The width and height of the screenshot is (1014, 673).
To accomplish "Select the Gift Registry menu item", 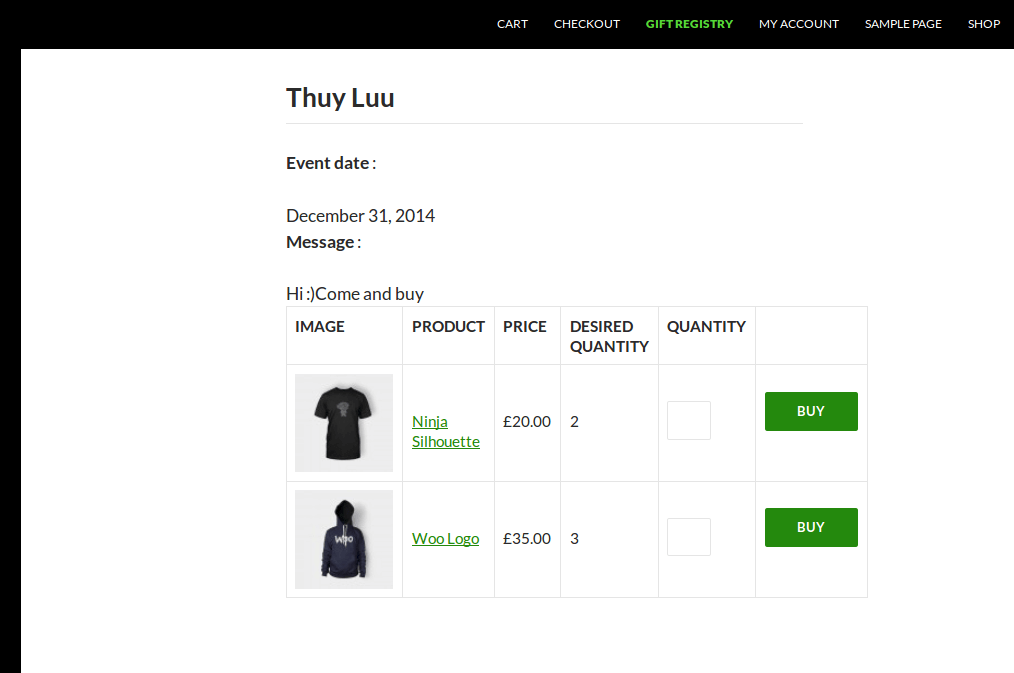I will click(x=689, y=24).
